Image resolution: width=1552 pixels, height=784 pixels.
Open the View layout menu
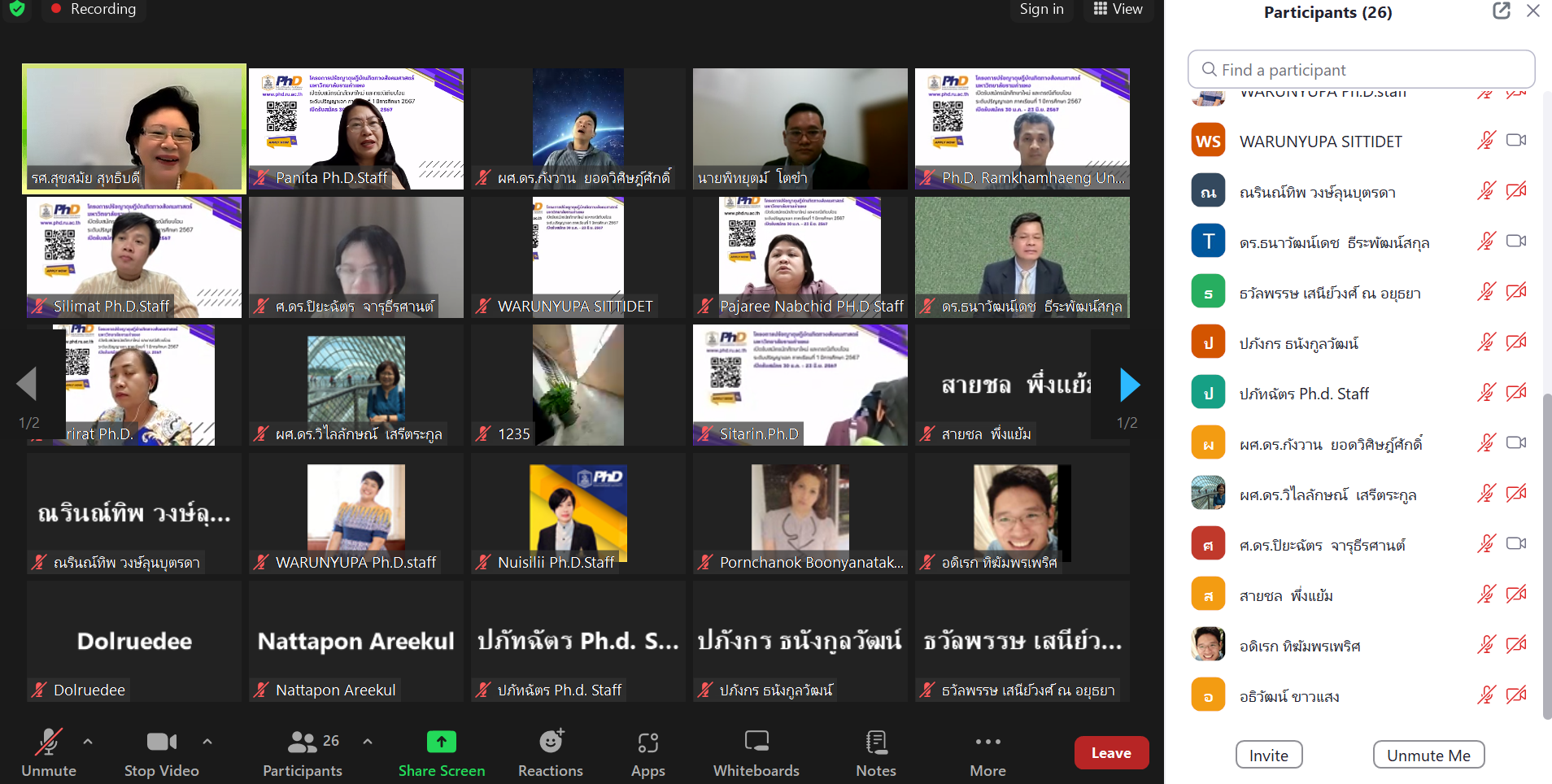(x=1118, y=9)
